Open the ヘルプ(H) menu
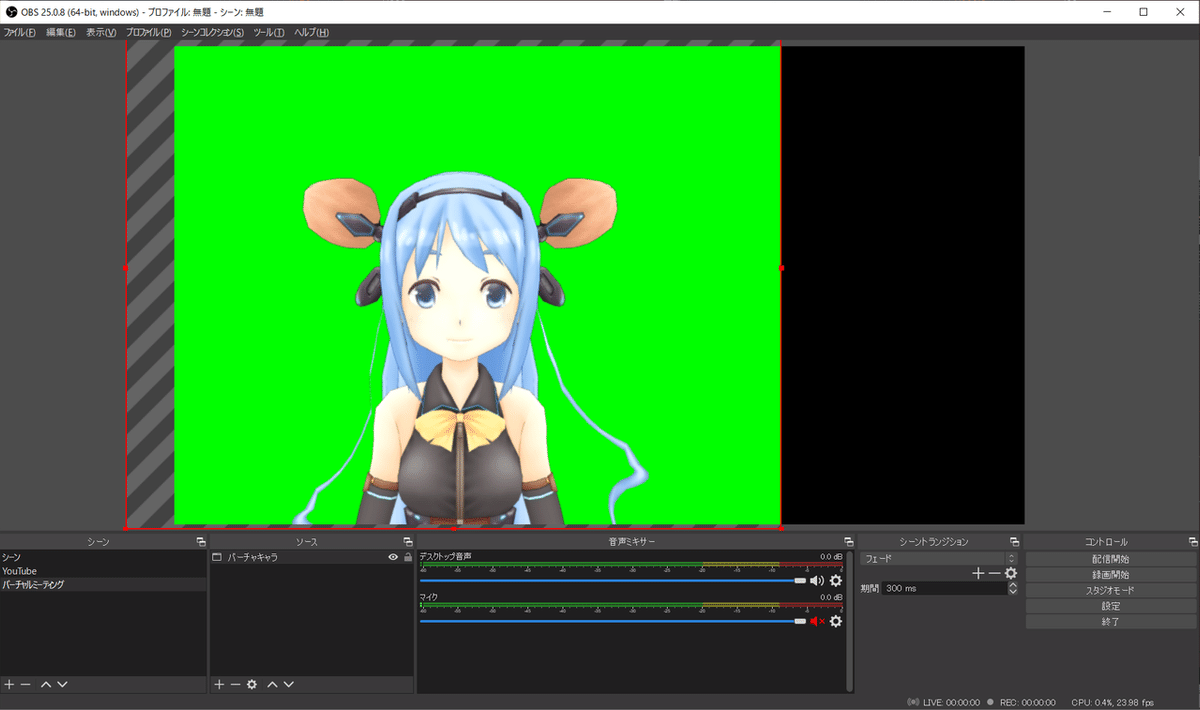 pyautogui.click(x=311, y=33)
